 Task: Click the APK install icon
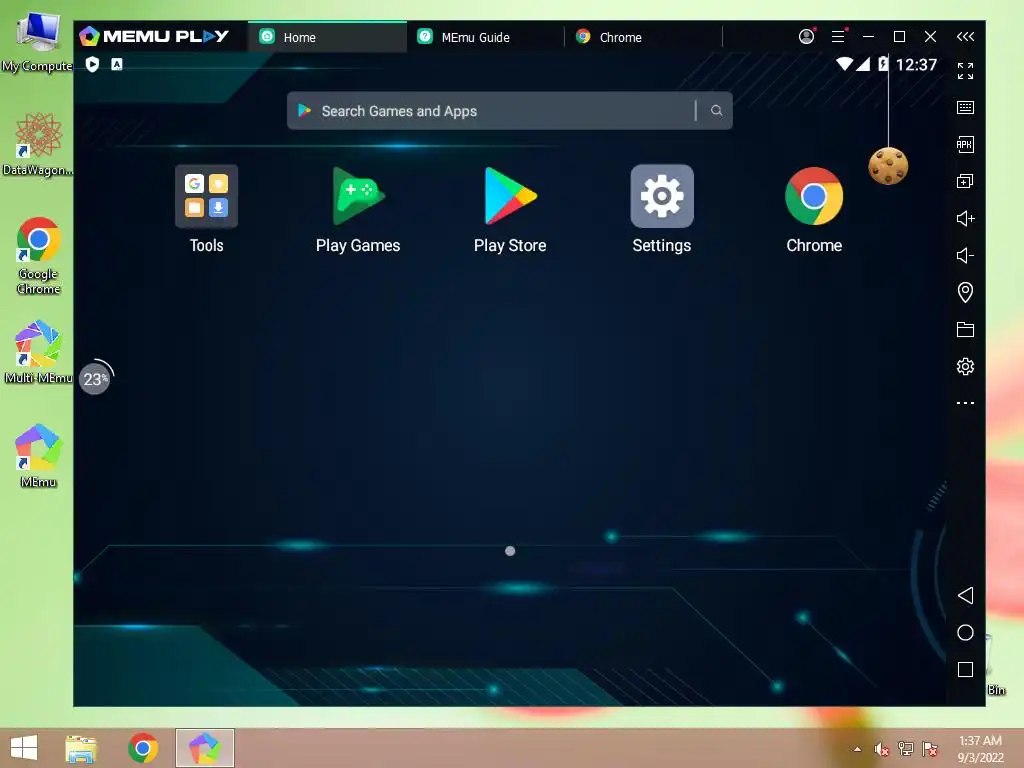click(965, 144)
